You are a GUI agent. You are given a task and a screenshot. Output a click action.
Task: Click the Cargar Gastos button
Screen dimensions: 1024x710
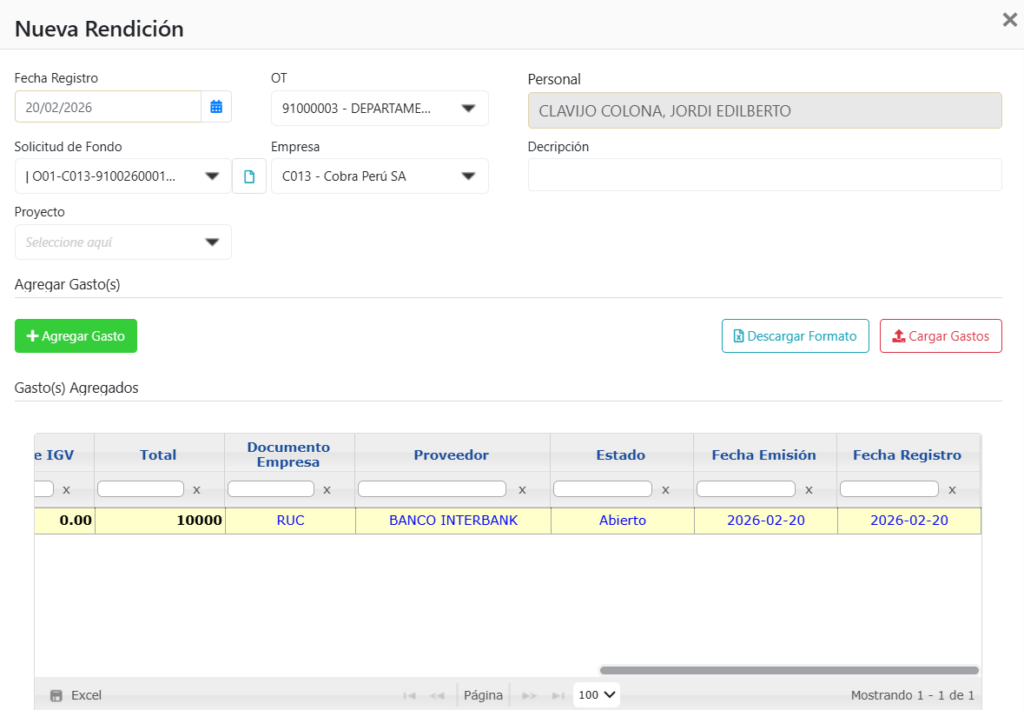(940, 336)
